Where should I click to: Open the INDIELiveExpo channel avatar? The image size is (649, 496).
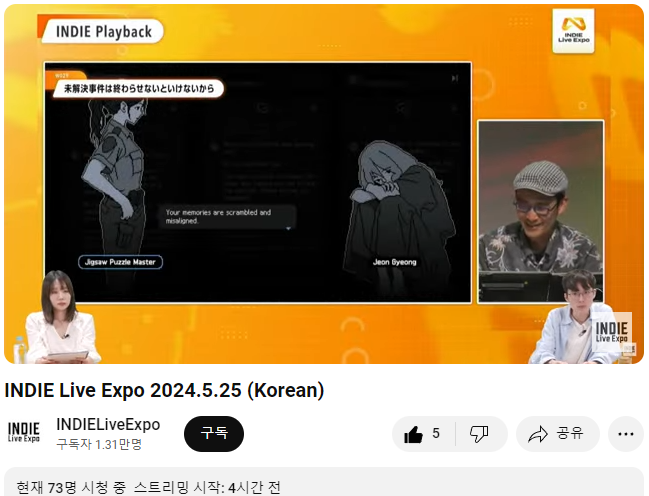[24, 433]
